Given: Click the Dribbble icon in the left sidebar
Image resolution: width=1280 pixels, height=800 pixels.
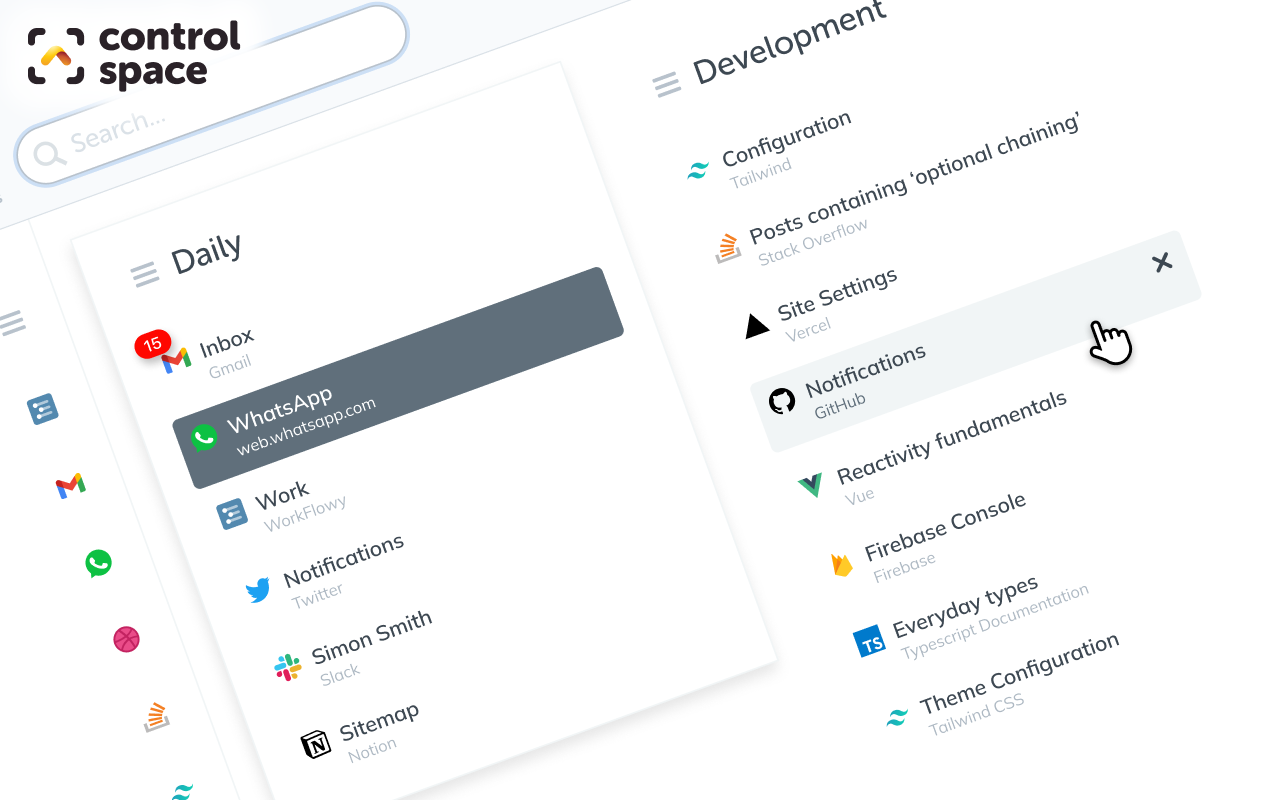Looking at the screenshot, I should [x=126, y=638].
